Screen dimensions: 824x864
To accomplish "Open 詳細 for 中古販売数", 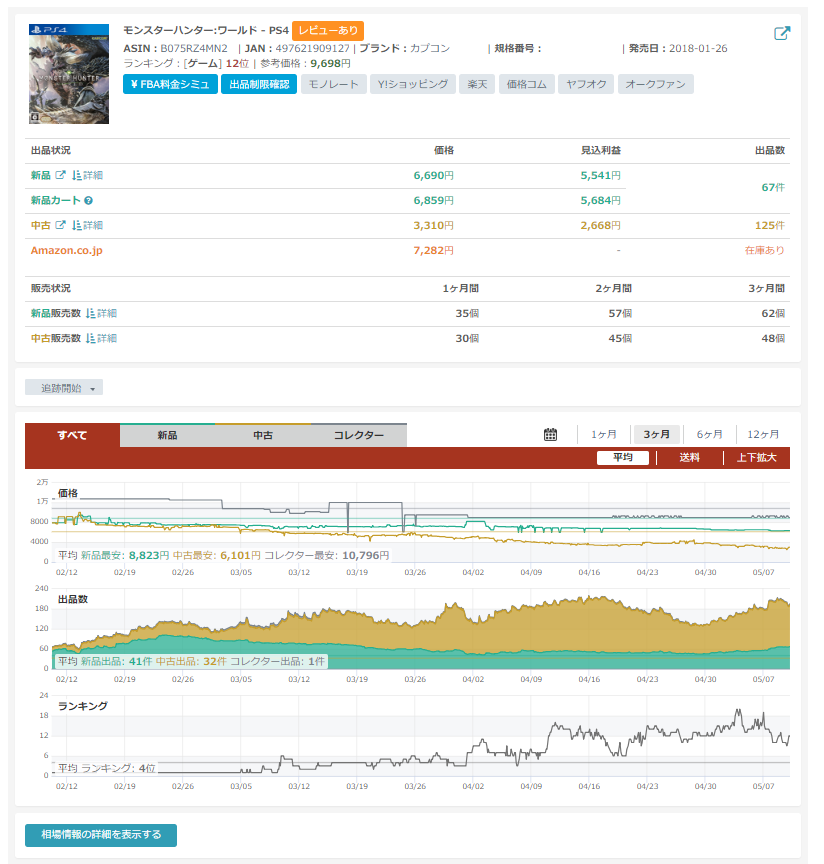I will click(101, 338).
